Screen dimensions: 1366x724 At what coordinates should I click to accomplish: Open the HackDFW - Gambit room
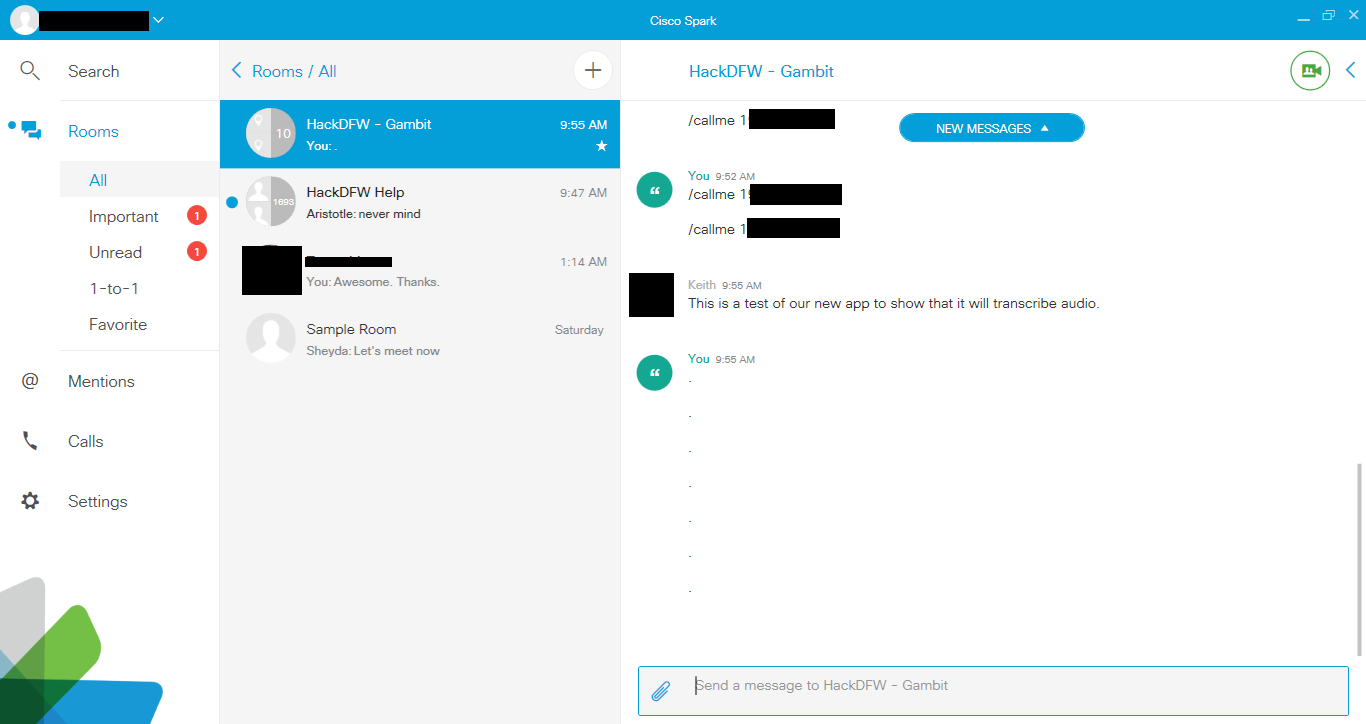420,134
